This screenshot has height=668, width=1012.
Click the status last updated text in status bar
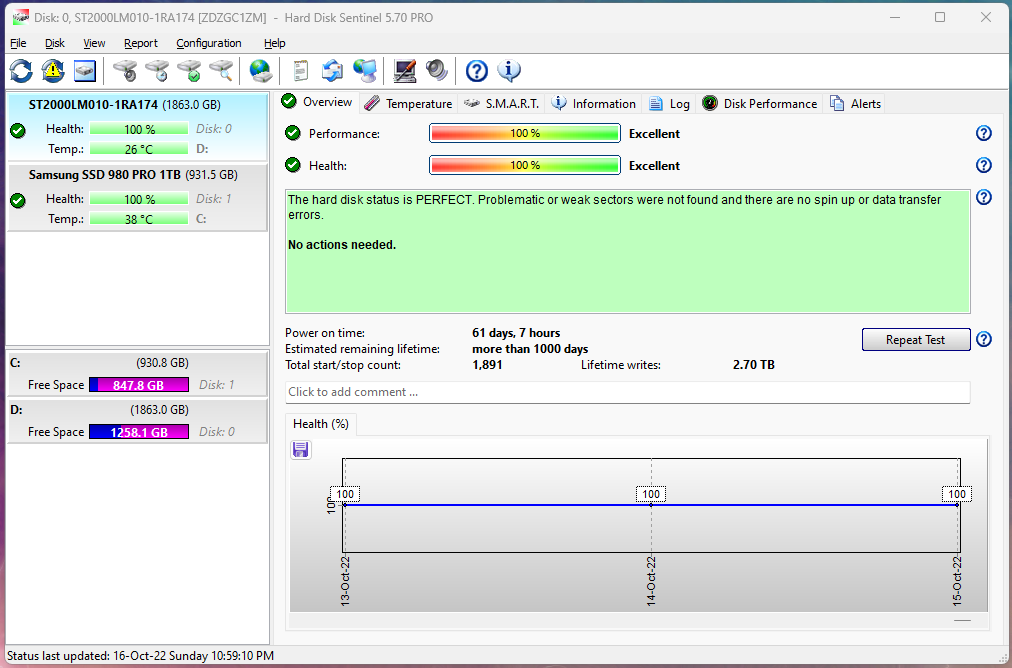[141, 656]
